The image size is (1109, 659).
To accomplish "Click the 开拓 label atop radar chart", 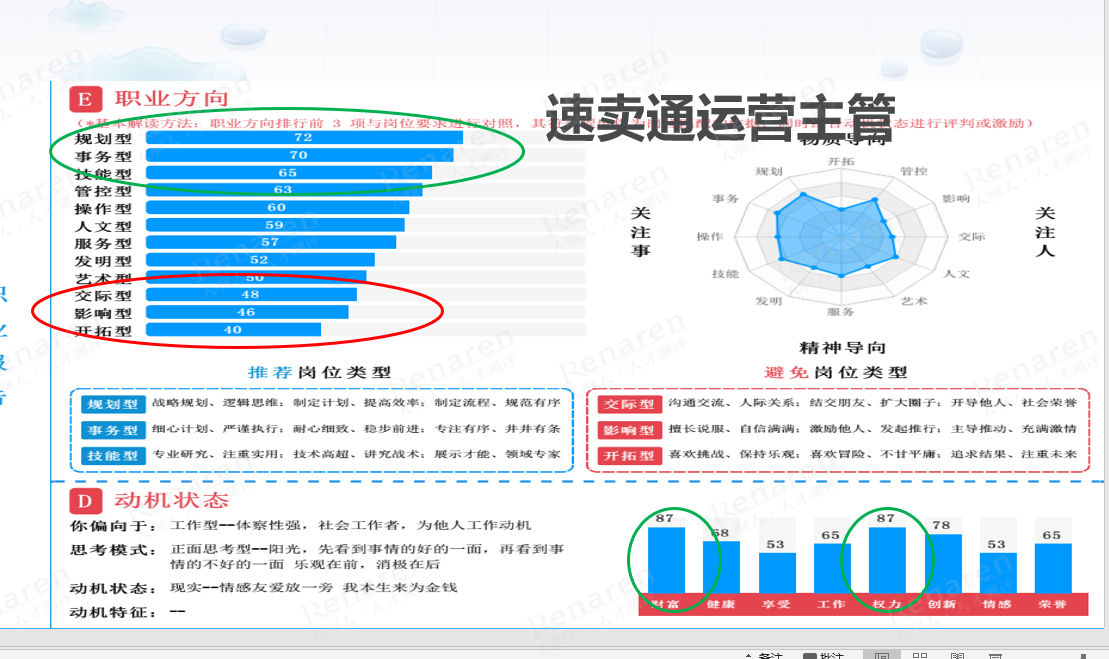I will pyautogui.click(x=841, y=162).
